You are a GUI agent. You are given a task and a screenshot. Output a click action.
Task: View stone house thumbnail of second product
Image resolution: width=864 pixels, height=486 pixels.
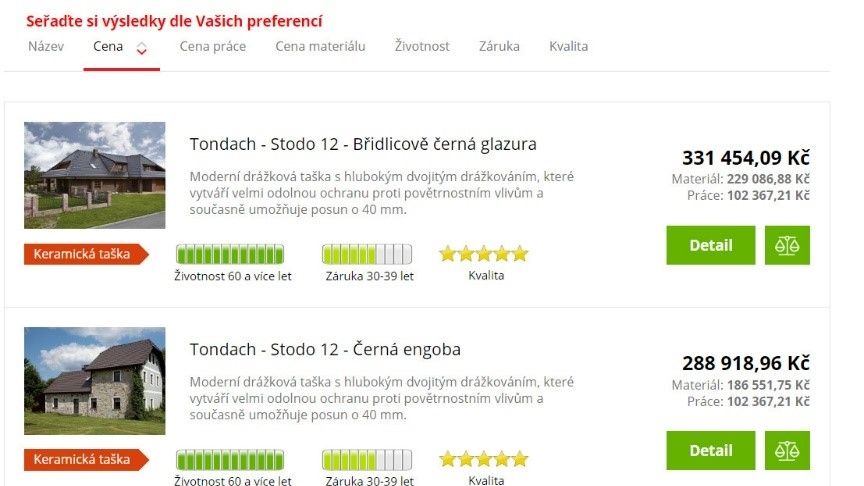click(x=95, y=381)
